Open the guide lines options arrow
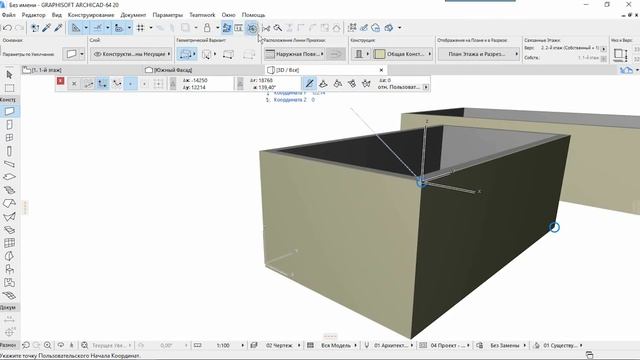 (86, 28)
